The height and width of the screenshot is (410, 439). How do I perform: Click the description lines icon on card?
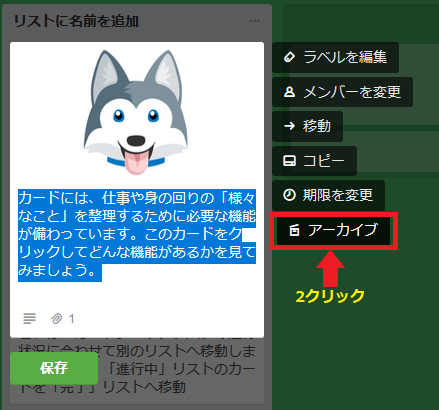click(x=29, y=318)
